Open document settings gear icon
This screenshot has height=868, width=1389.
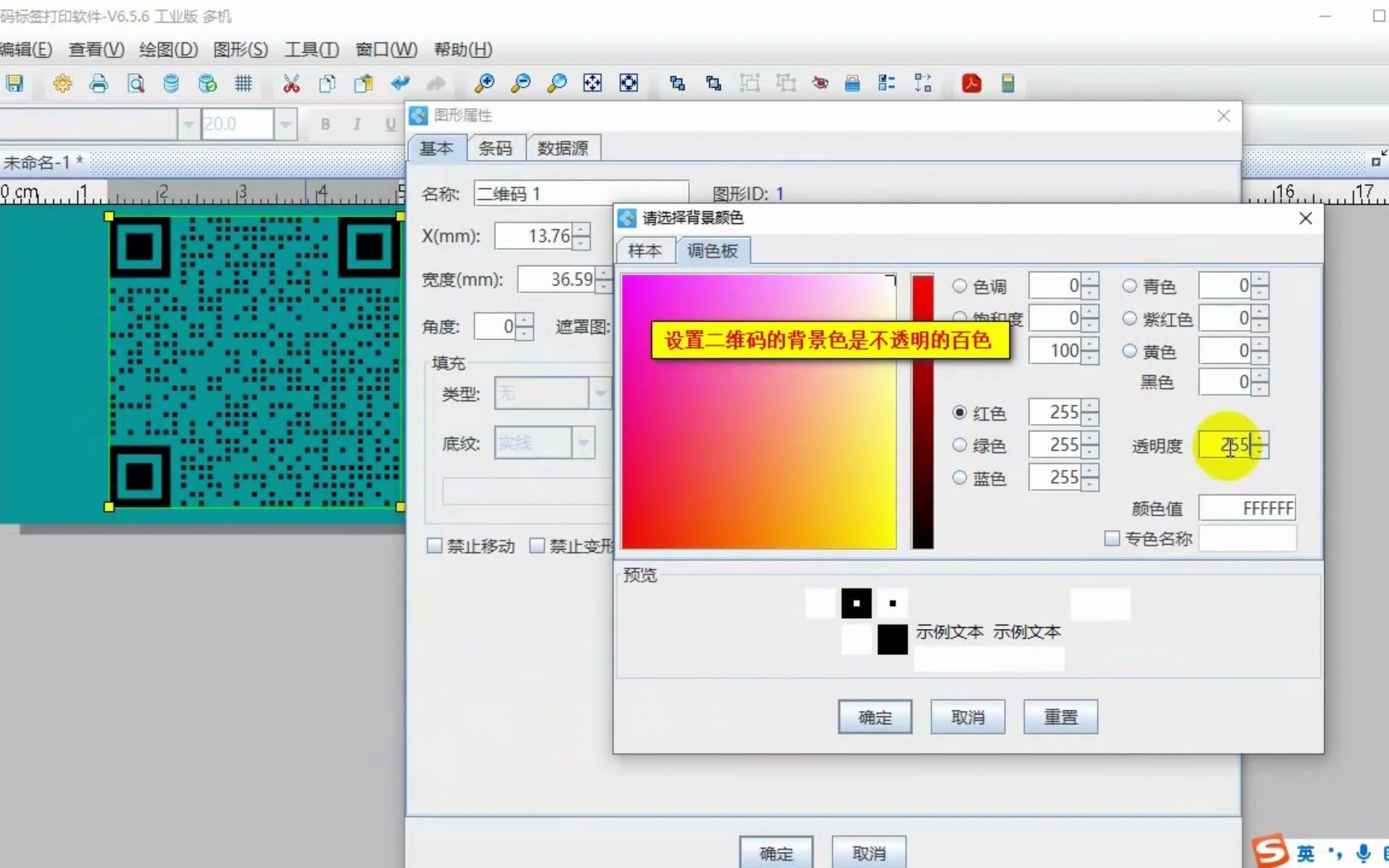[x=62, y=83]
